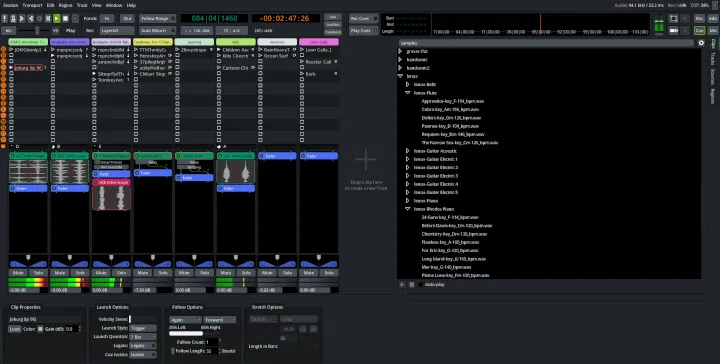The height and width of the screenshot is (364, 720).
Task: Click the joburg clip name field
Action: coord(45,319)
